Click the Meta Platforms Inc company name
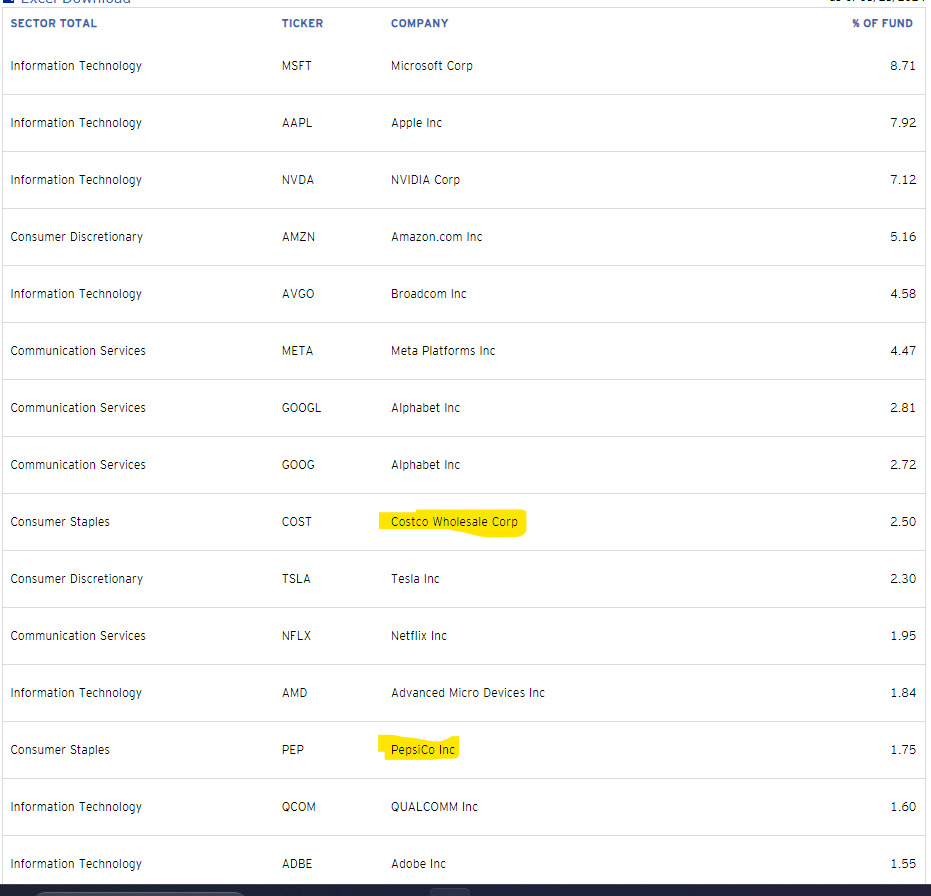 point(443,351)
